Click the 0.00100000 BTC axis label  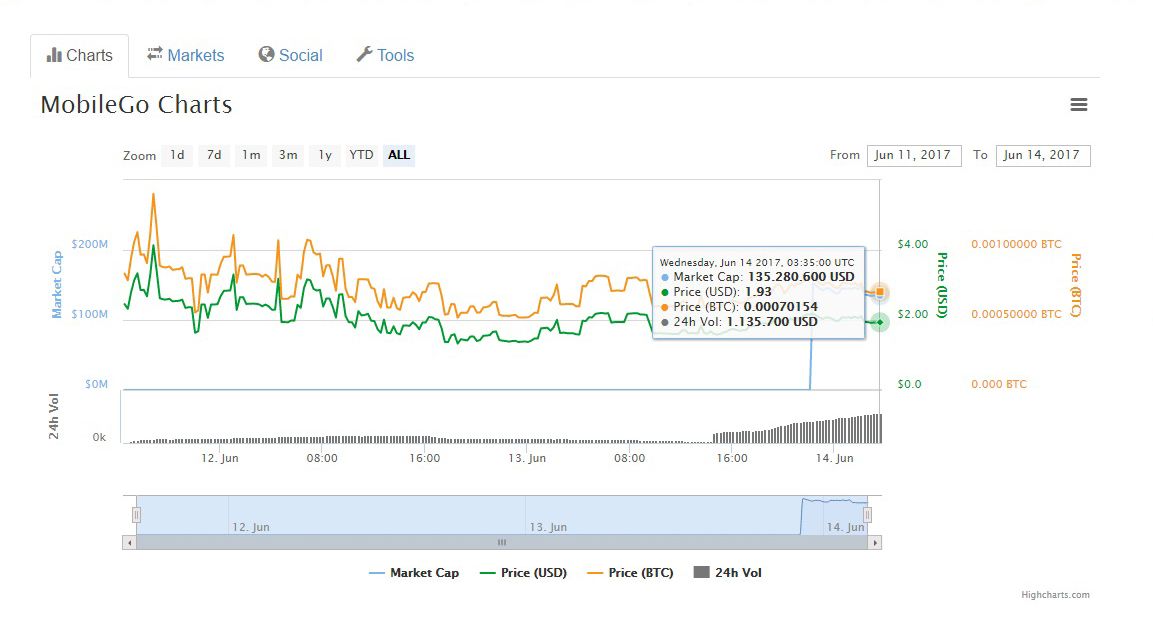click(x=1016, y=244)
